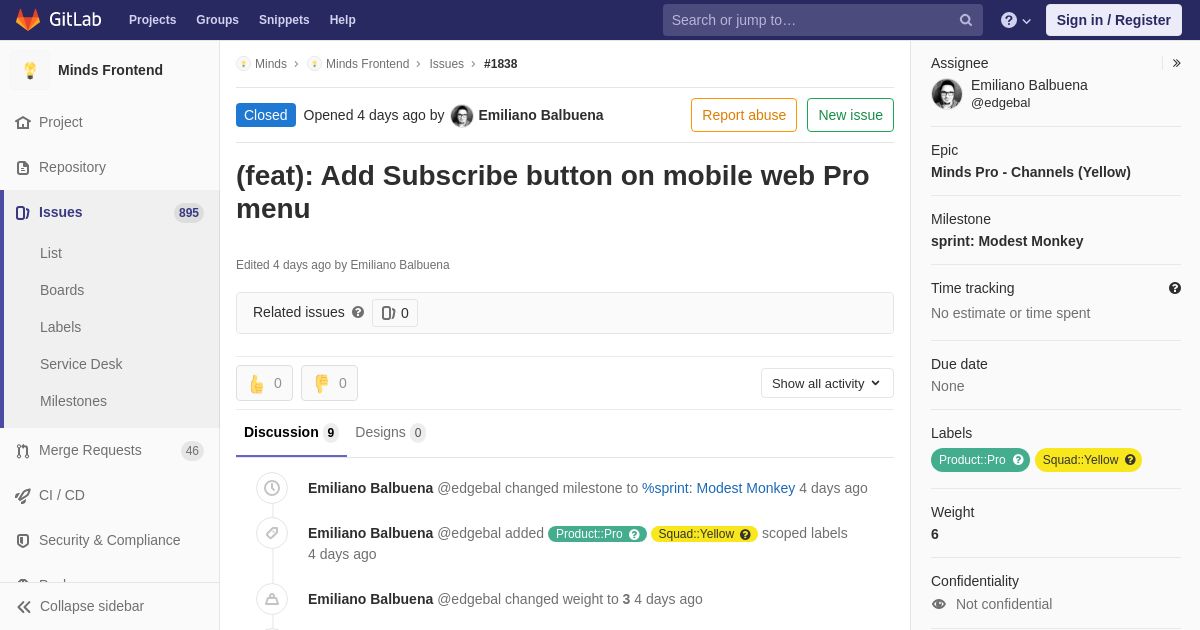Open the Snippets menu item
Viewport: 1200px width, 630px height.
[284, 20]
